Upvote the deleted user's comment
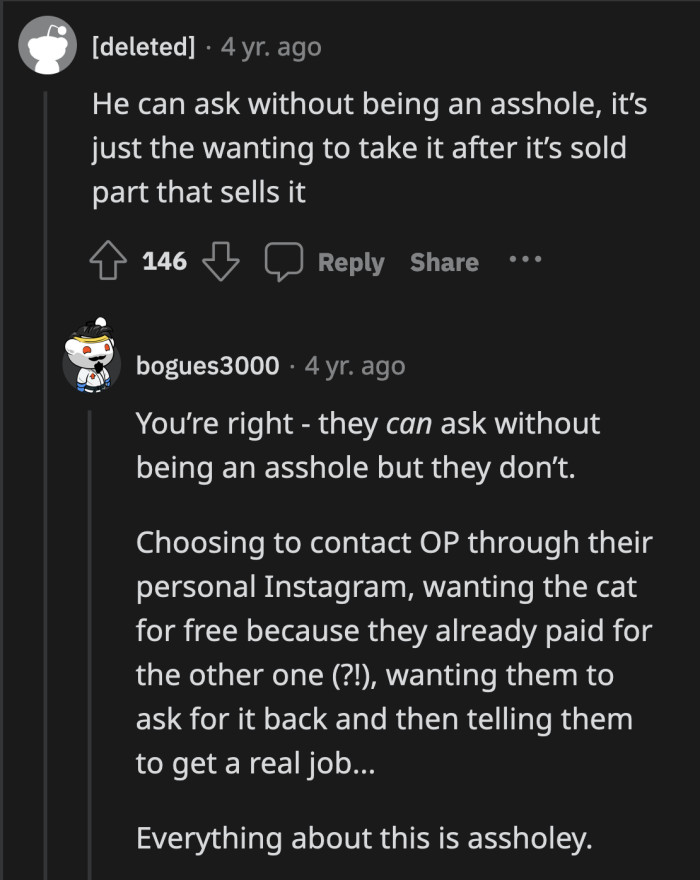700x880 pixels. (x=109, y=262)
